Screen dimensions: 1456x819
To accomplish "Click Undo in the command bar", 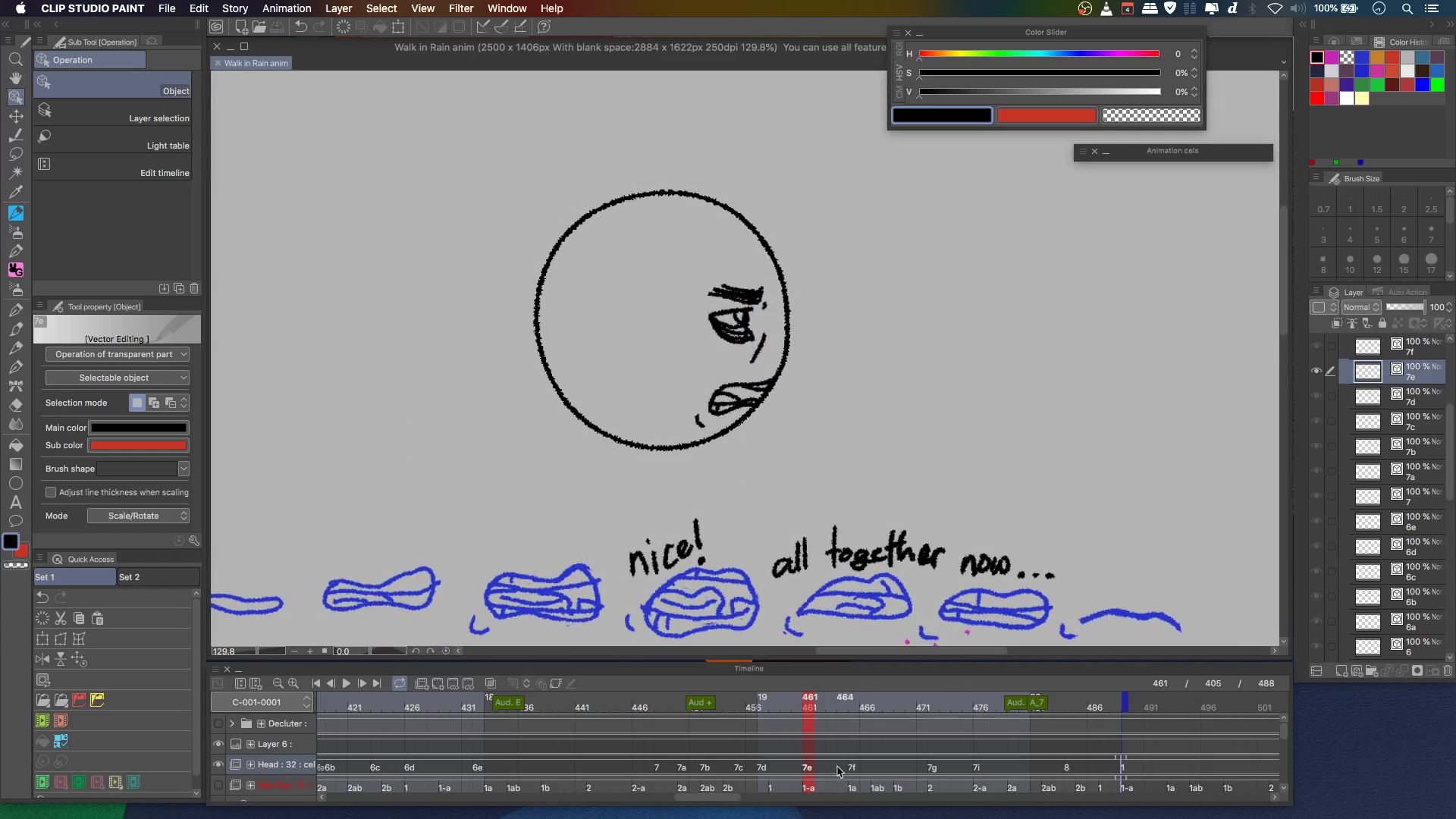I will (x=301, y=27).
